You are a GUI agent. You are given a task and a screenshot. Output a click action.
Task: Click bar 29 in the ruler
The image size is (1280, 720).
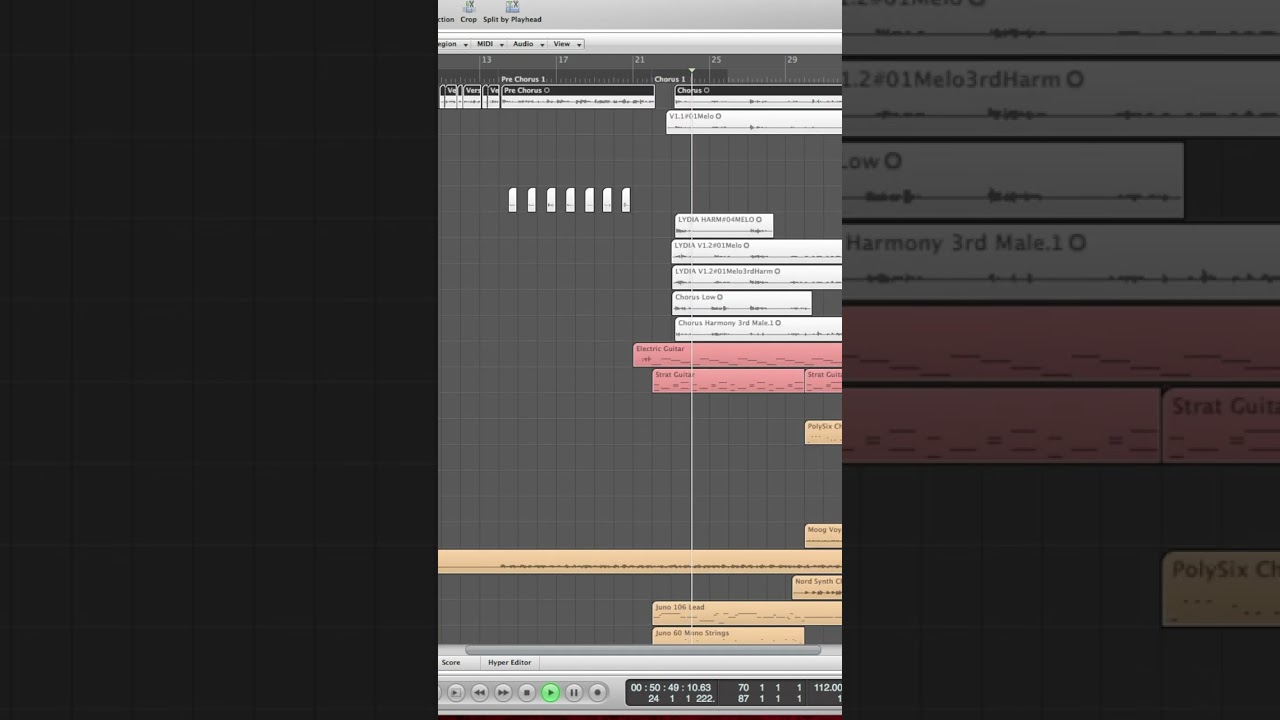[x=792, y=60]
